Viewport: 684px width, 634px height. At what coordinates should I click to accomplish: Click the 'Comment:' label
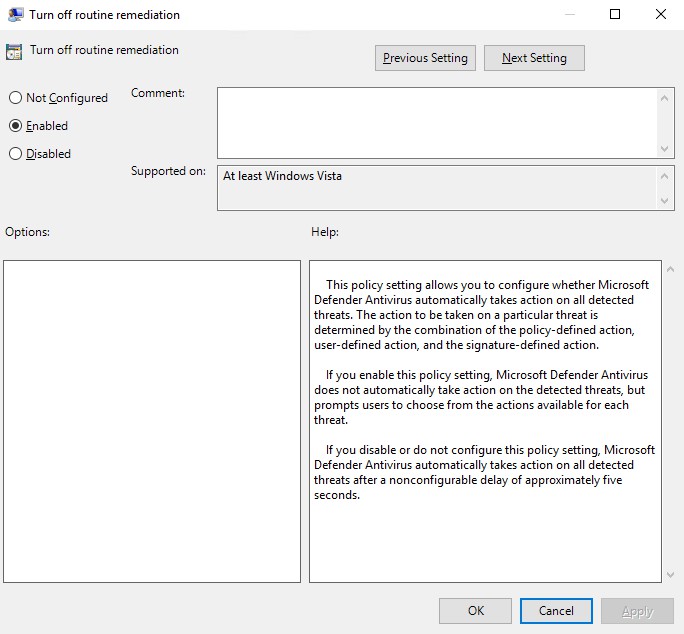158,93
